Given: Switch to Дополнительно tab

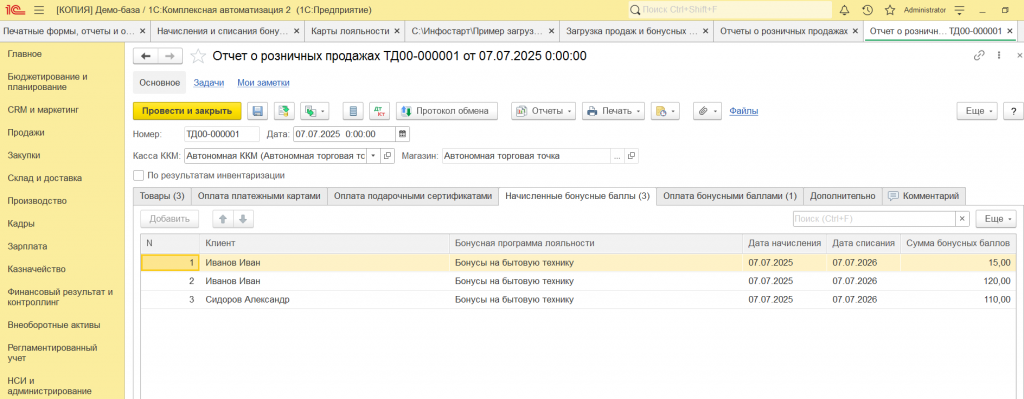Looking at the screenshot, I should pos(842,196).
